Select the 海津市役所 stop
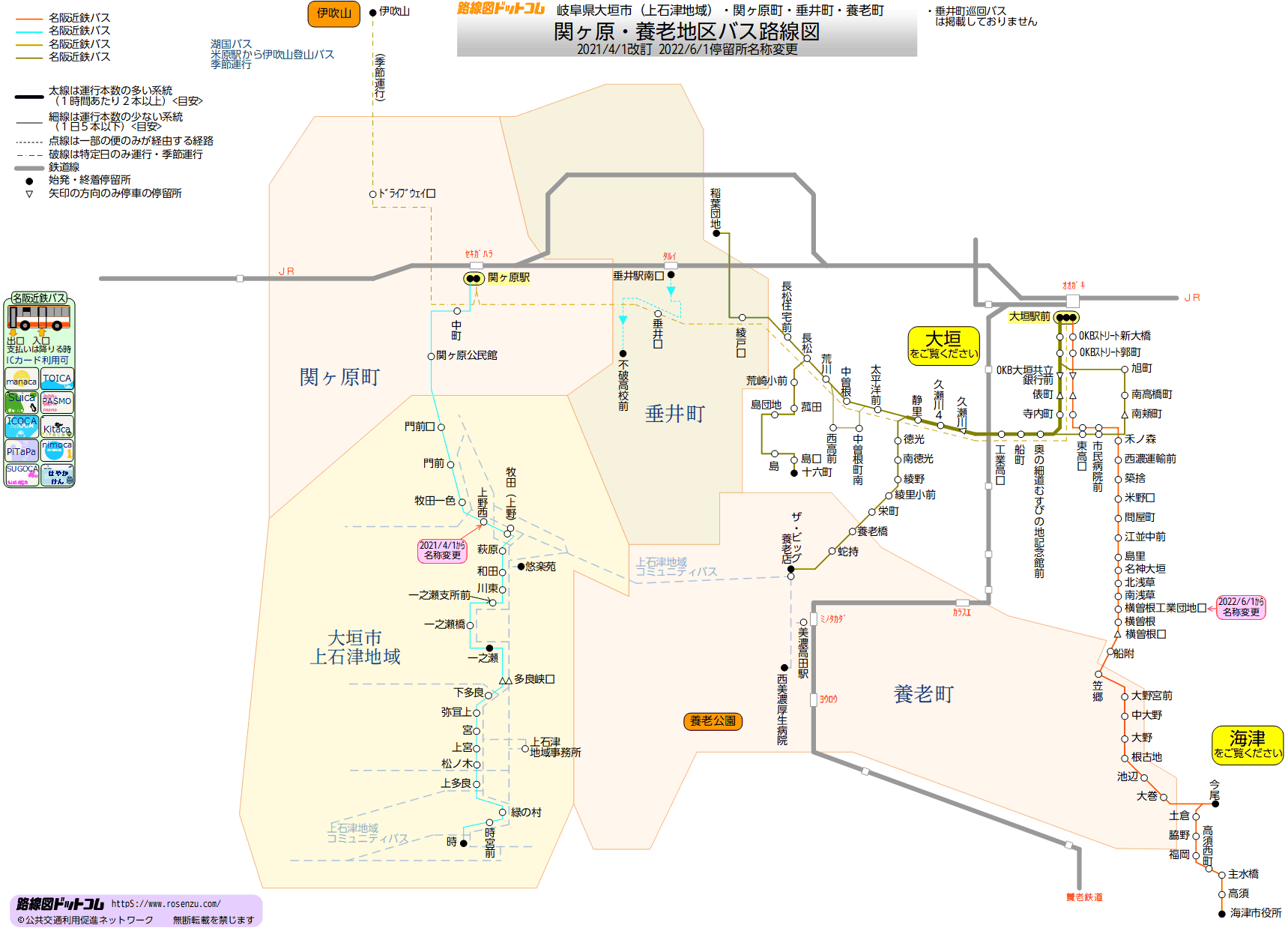This screenshot has height=934, width=1288. 1222,914
